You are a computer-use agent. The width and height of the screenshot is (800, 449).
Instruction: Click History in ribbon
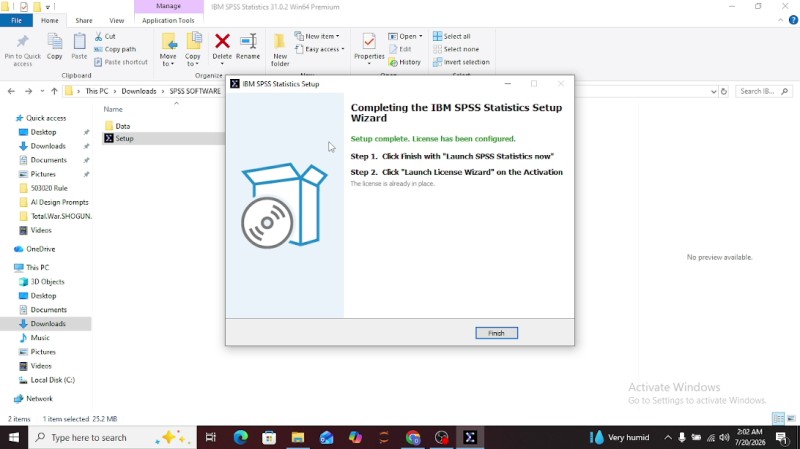coord(405,62)
